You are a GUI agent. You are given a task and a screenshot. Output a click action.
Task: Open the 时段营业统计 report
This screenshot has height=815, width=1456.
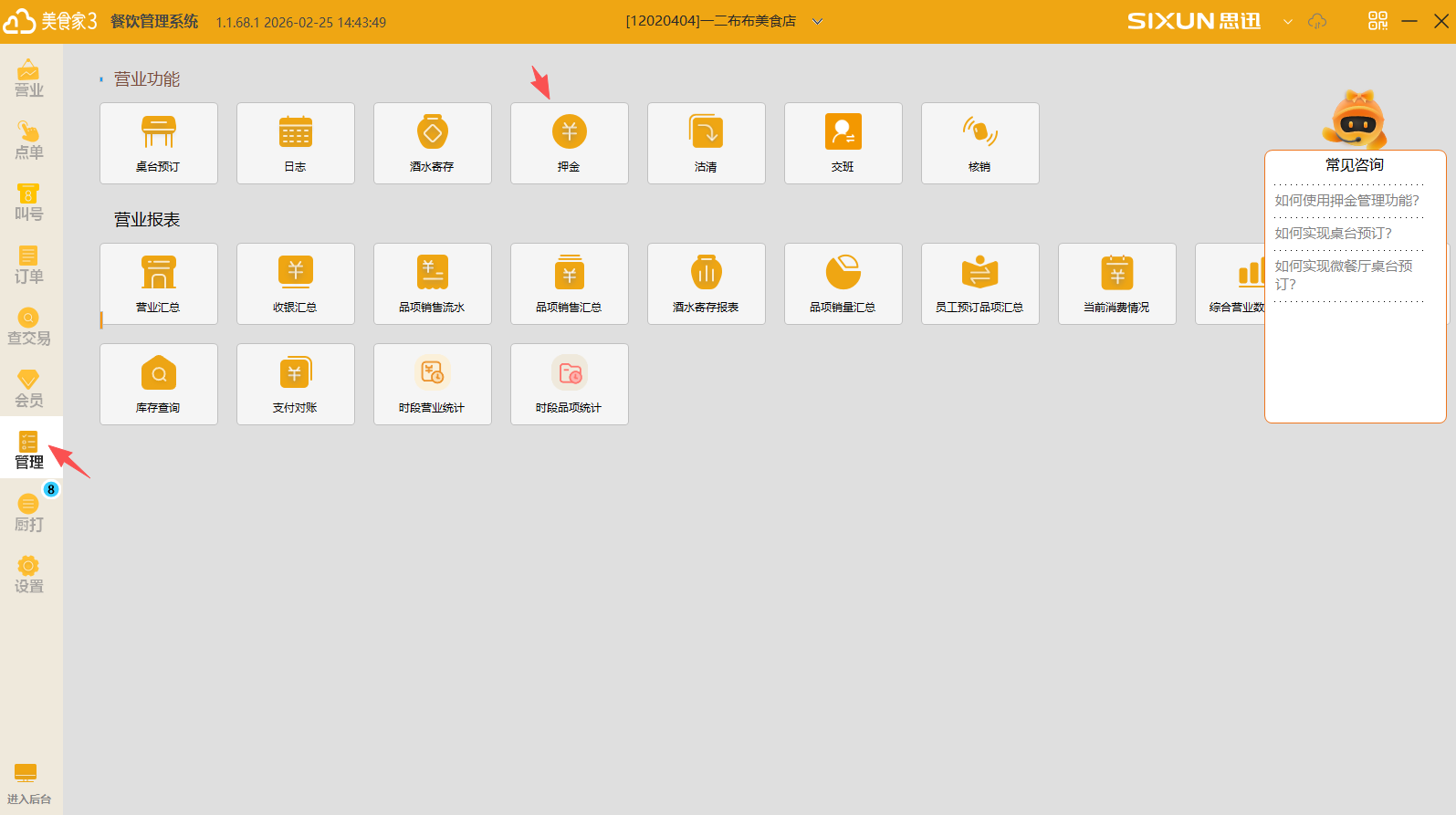coord(432,384)
